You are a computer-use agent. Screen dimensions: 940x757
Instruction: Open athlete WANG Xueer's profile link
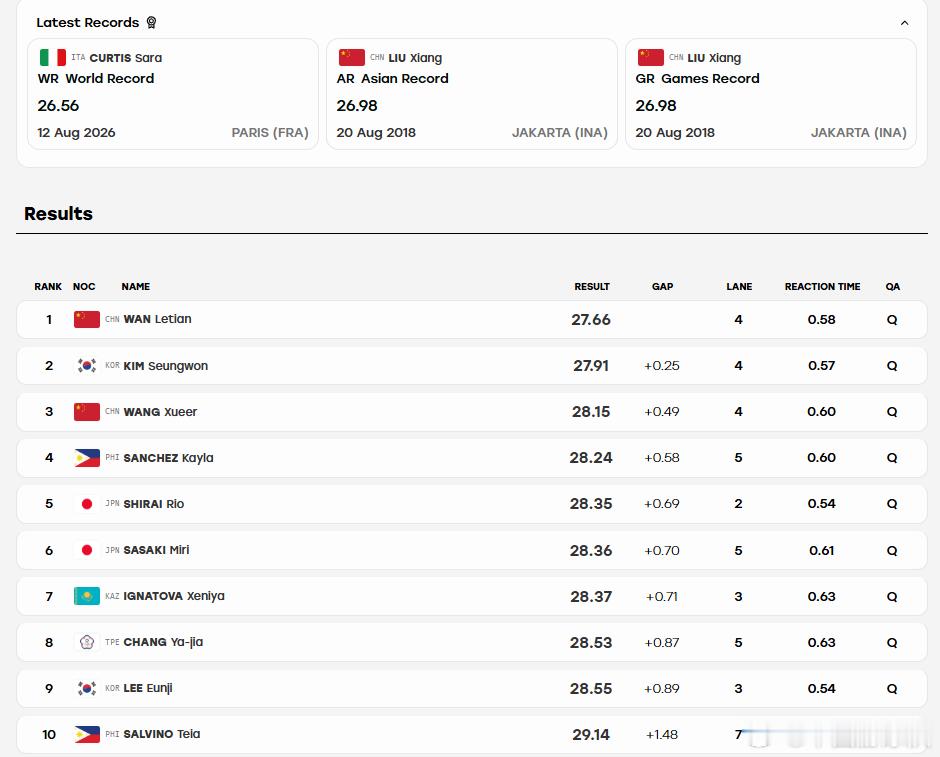(160, 412)
